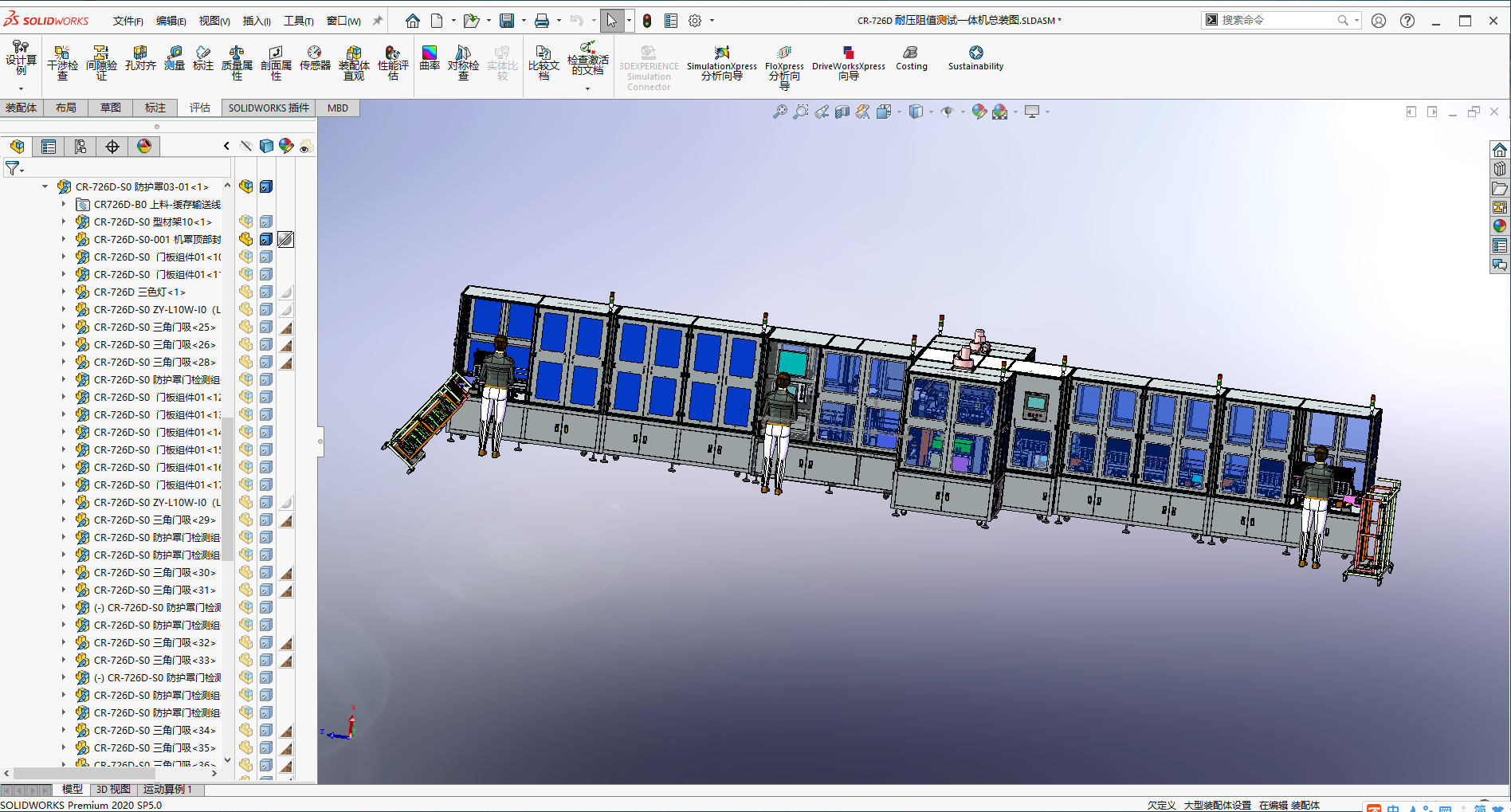Open the Sustainability tool
1511x812 pixels.
pyautogui.click(x=975, y=58)
